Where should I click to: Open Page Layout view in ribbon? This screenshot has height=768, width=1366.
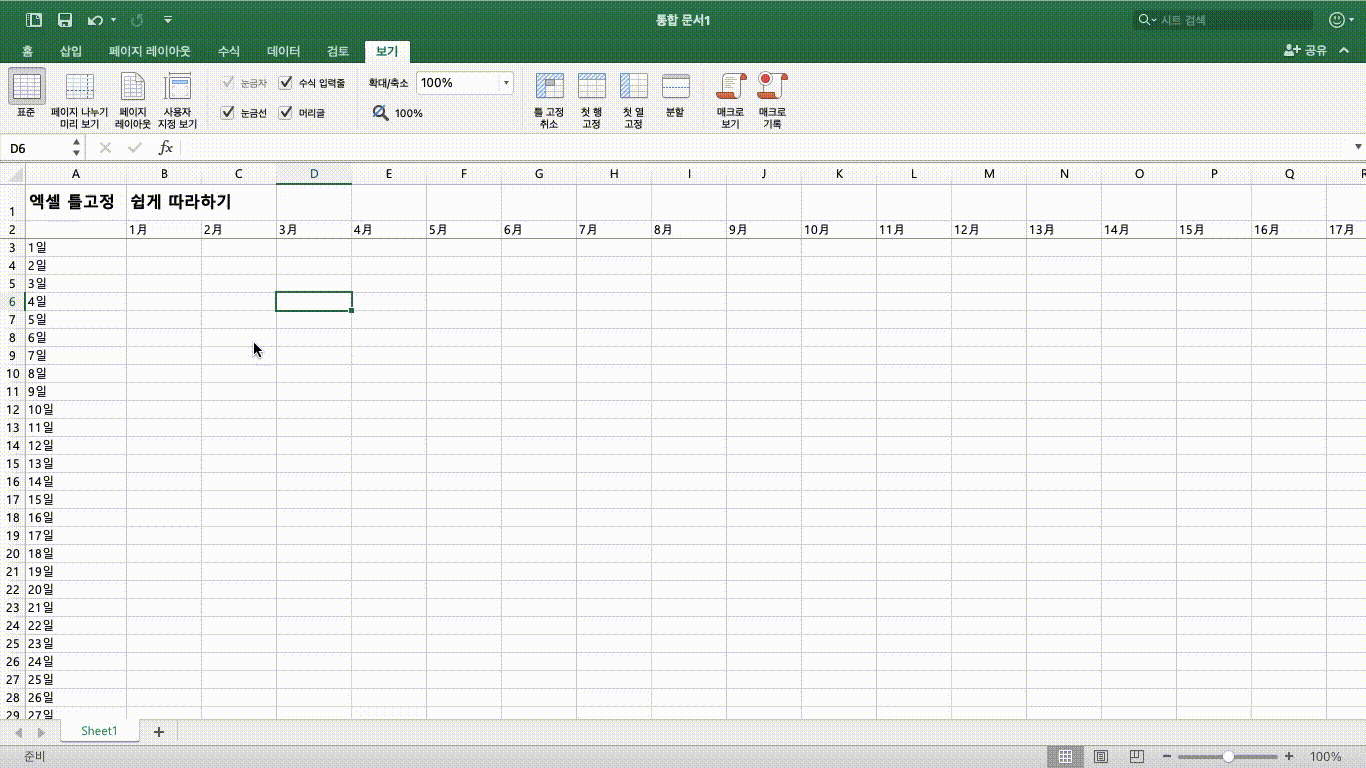(133, 101)
